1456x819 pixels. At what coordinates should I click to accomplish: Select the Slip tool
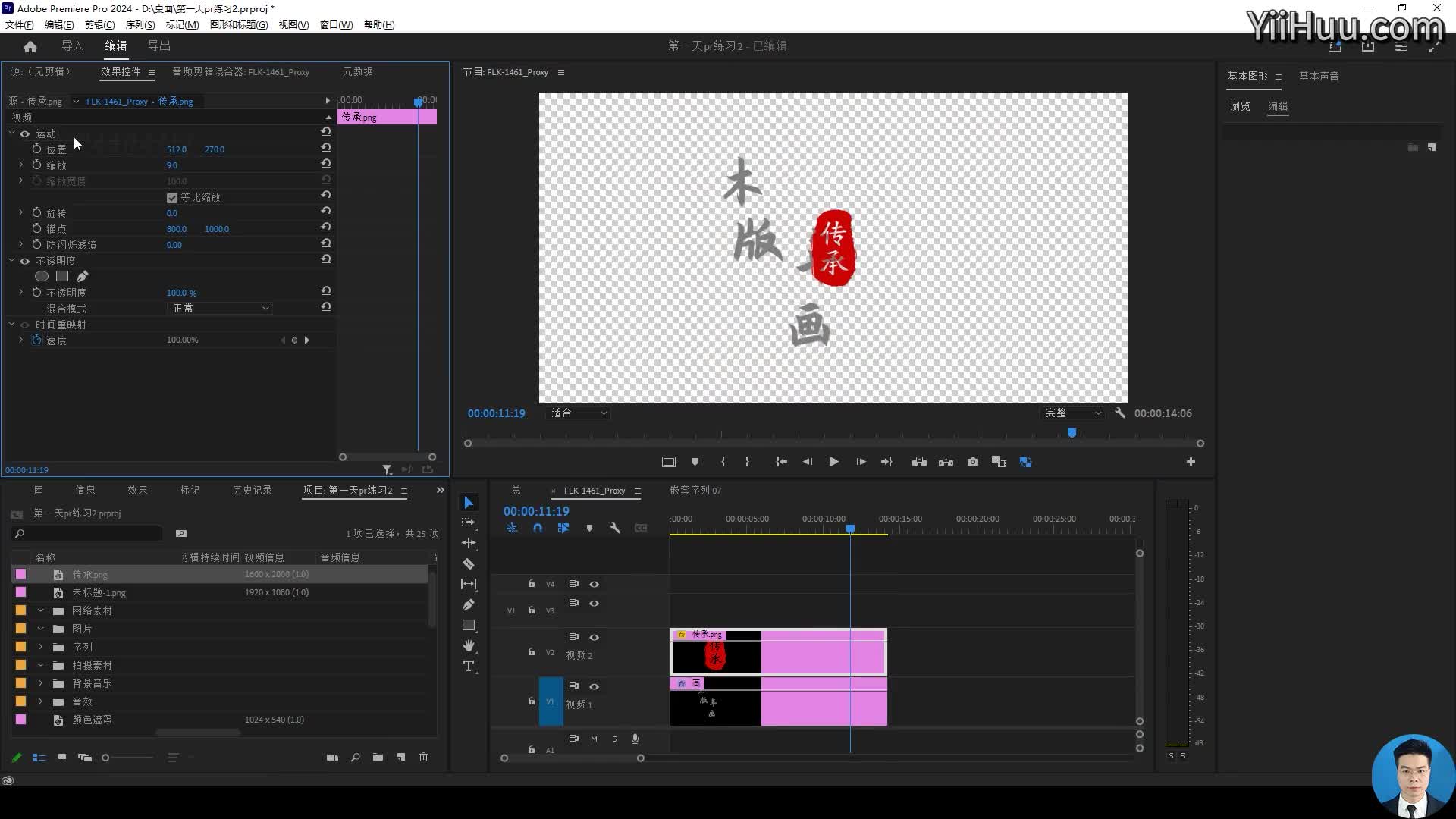point(469,584)
